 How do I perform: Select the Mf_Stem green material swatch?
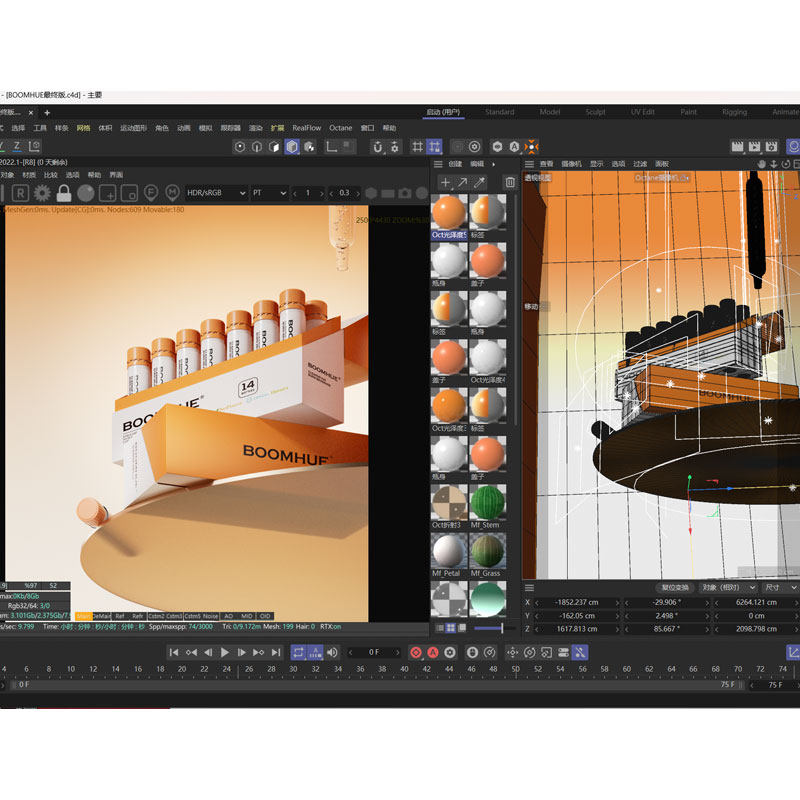click(487, 503)
